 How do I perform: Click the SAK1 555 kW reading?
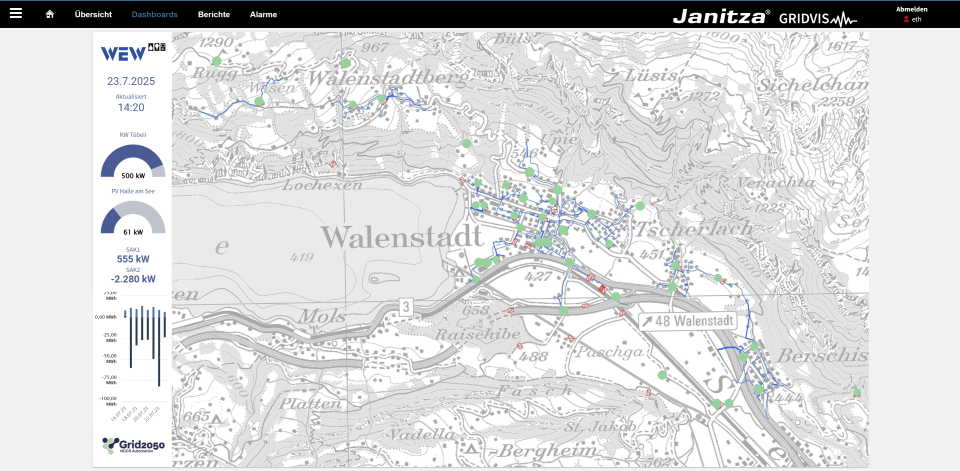pos(133,258)
